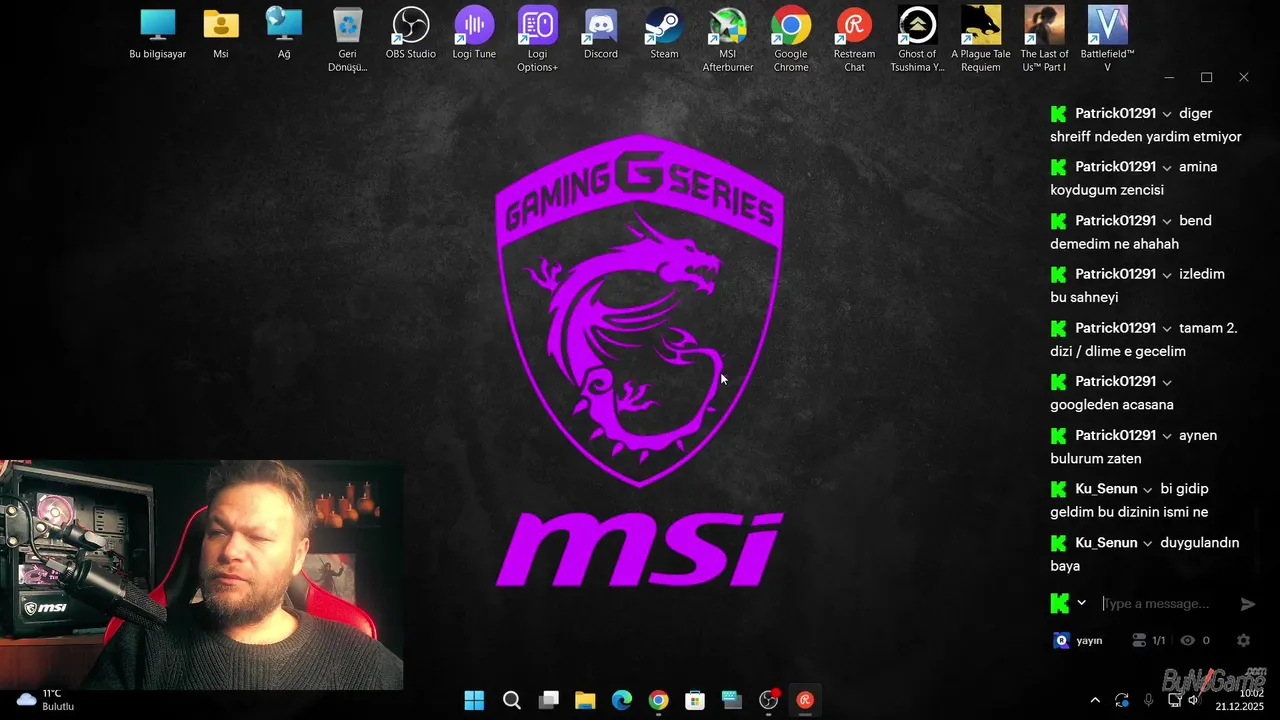Click the sync icon in system tray
Screen dimensions: 1280x720
(x=1122, y=700)
